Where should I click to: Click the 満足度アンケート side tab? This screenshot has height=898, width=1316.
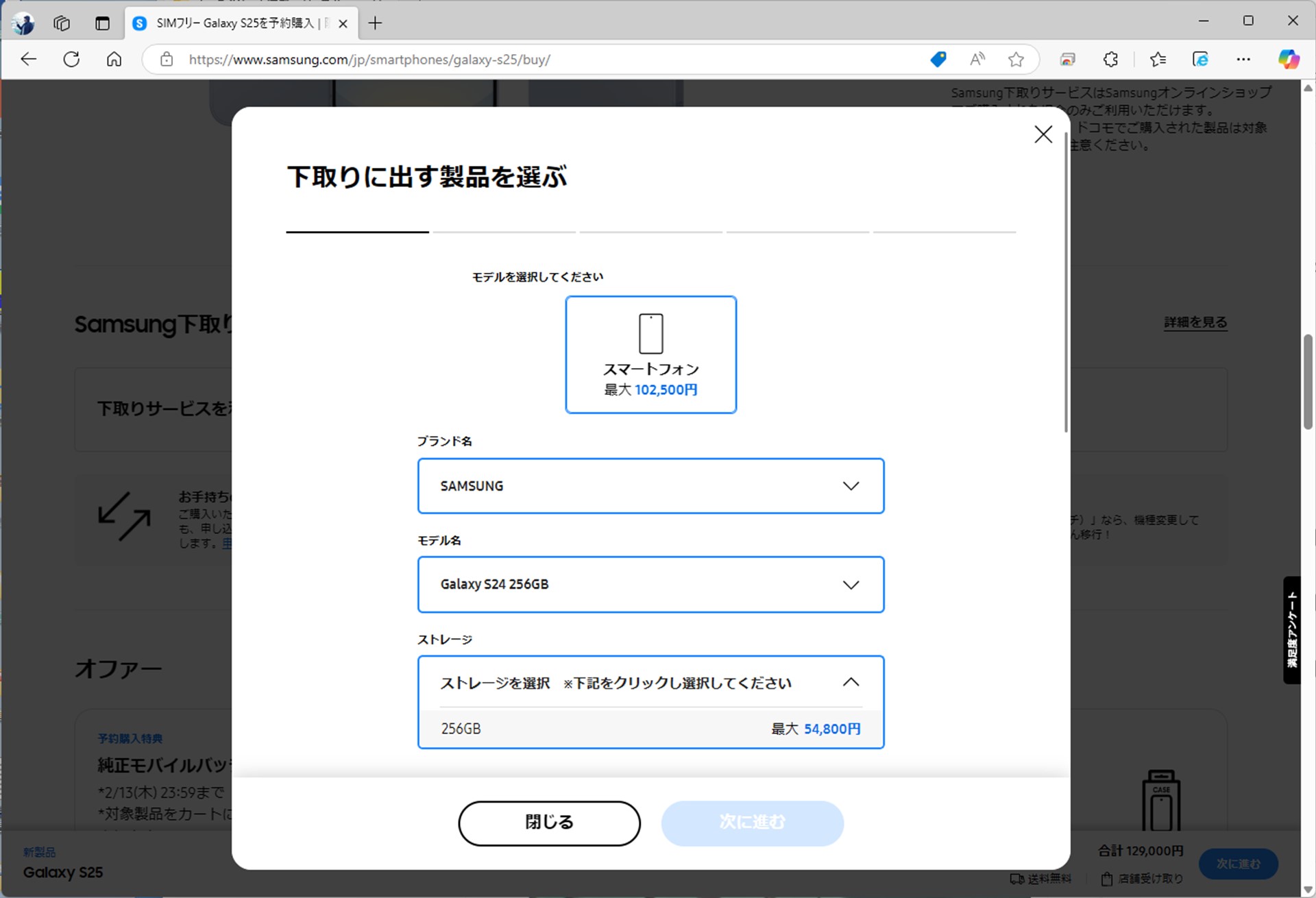pos(1291,630)
